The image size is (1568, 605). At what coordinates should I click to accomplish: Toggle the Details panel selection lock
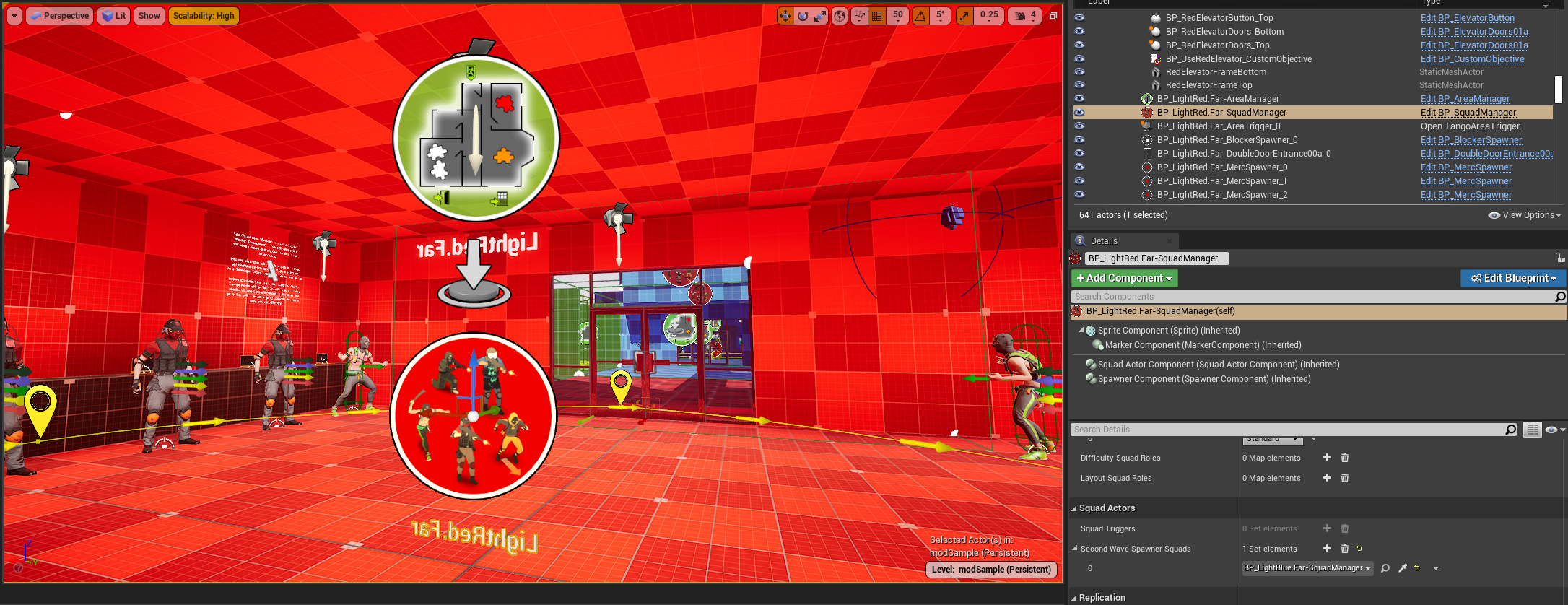click(1559, 258)
